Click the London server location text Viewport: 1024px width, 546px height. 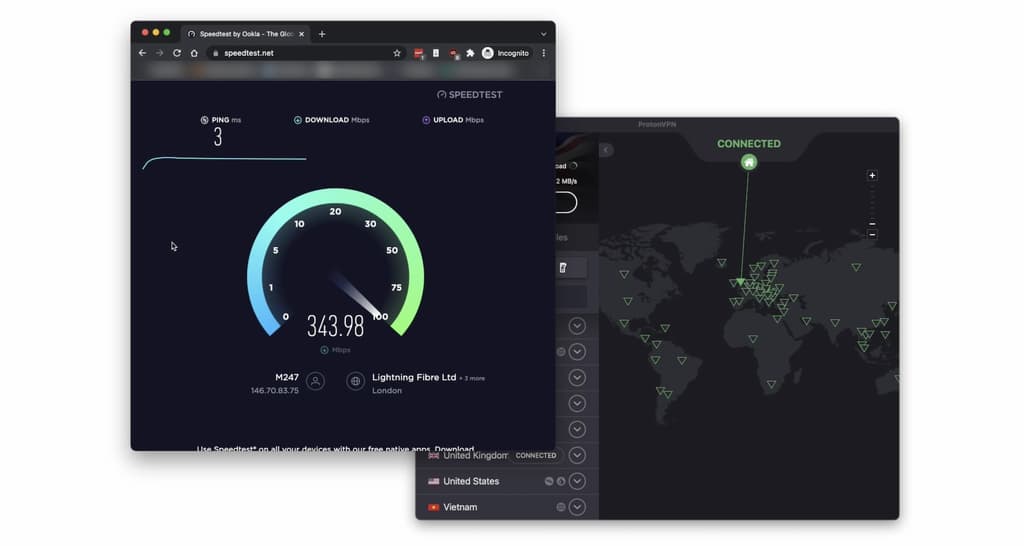pyautogui.click(x=387, y=391)
